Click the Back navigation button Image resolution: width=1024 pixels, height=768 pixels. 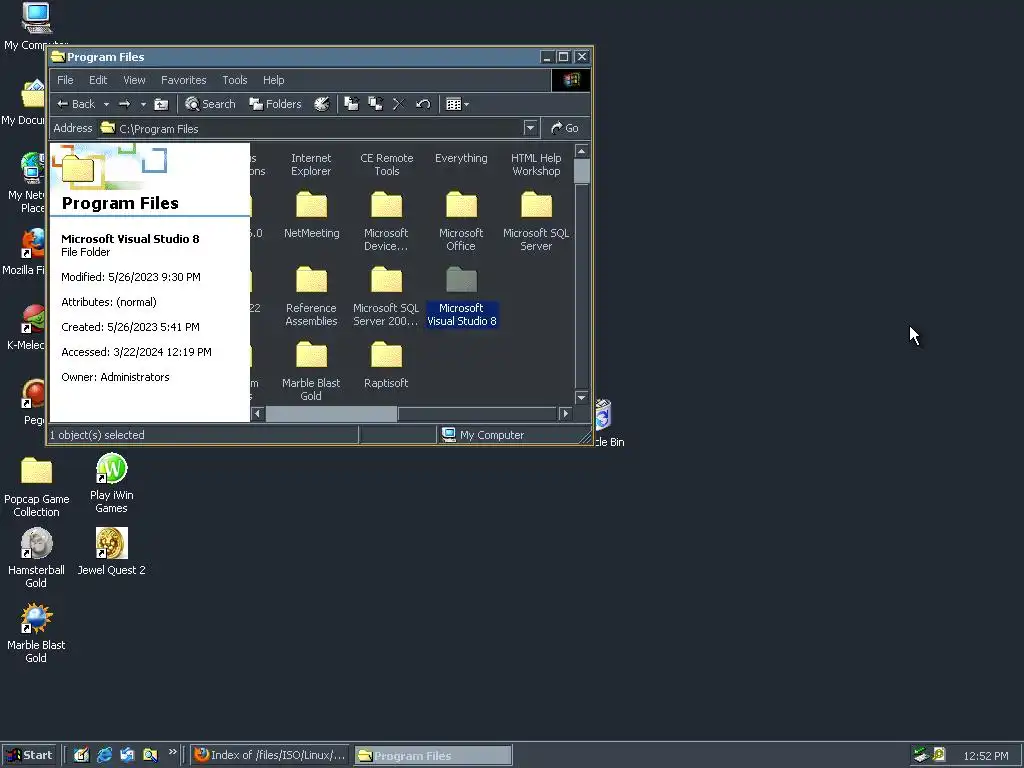tap(76, 104)
